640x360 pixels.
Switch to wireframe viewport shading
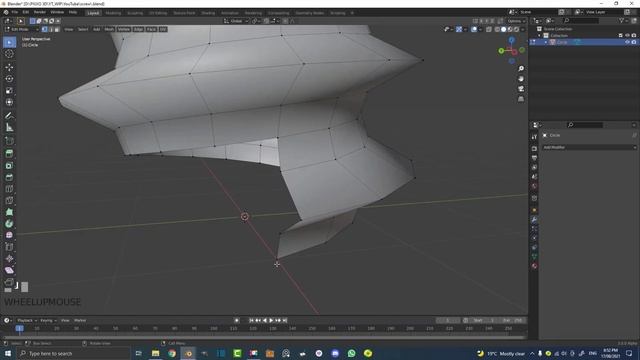[x=497, y=29]
